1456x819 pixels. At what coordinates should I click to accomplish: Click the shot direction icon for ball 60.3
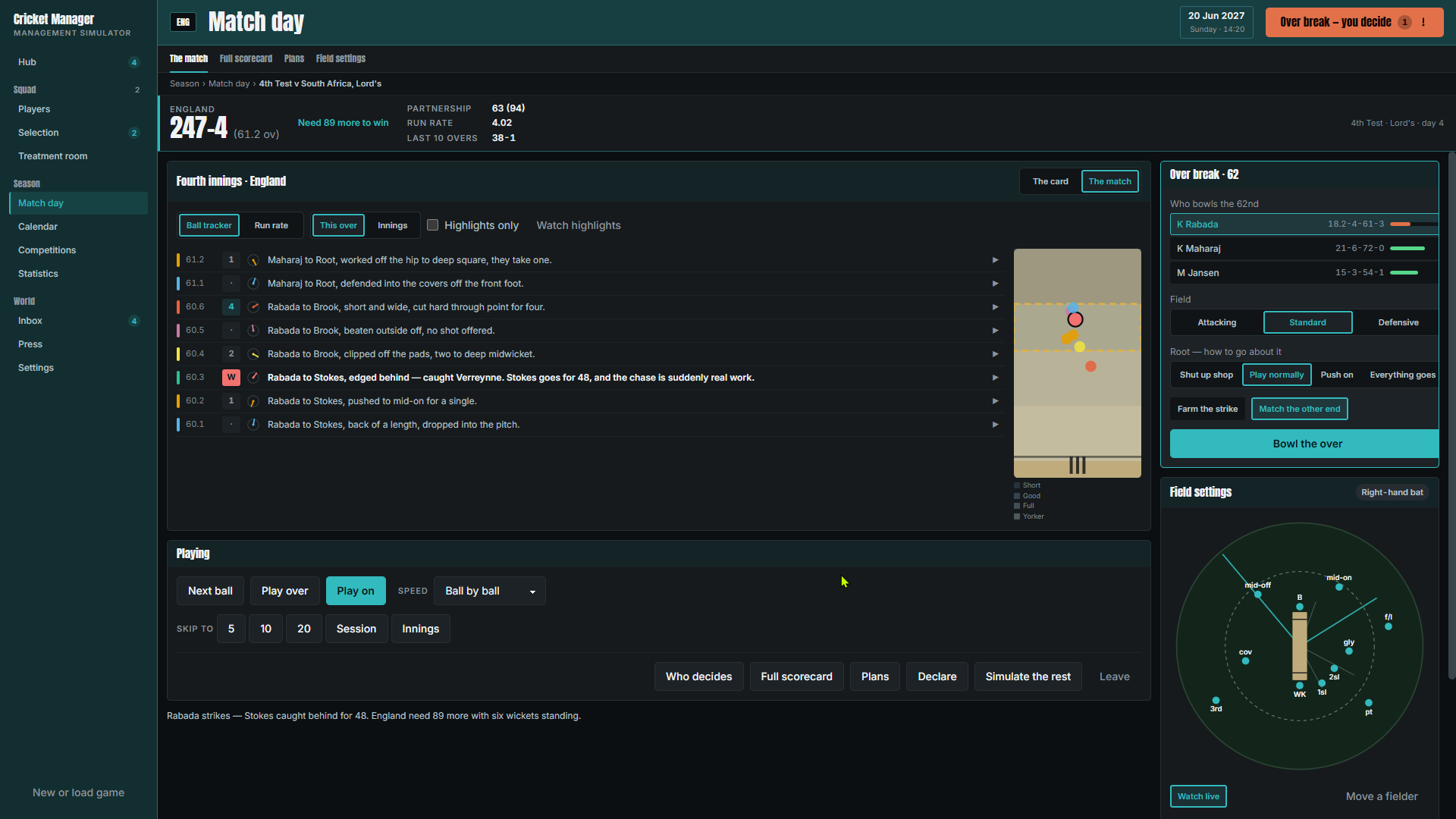253,378
